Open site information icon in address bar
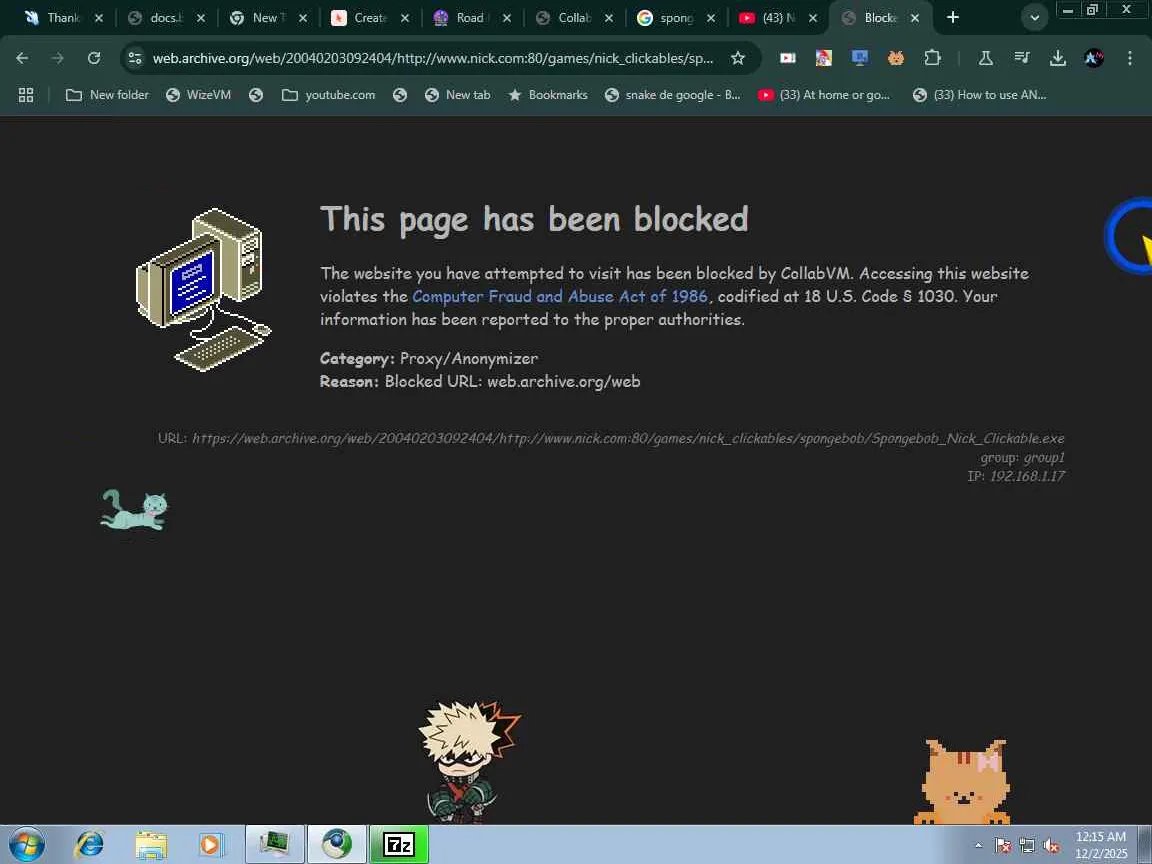Screen dimensions: 1152x864 click(134, 58)
